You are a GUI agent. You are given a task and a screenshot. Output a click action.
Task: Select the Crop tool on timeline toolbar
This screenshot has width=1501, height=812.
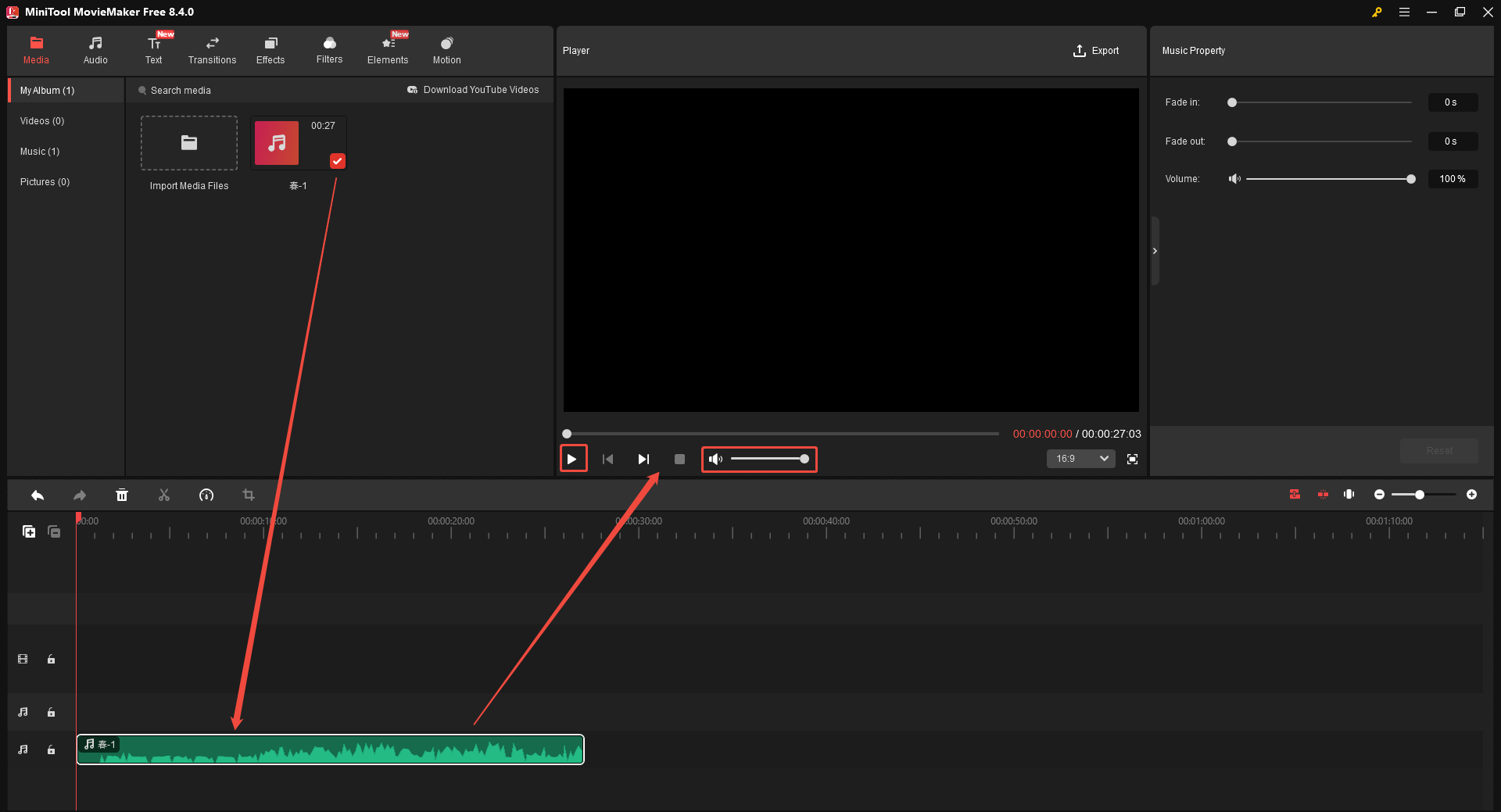pos(249,495)
